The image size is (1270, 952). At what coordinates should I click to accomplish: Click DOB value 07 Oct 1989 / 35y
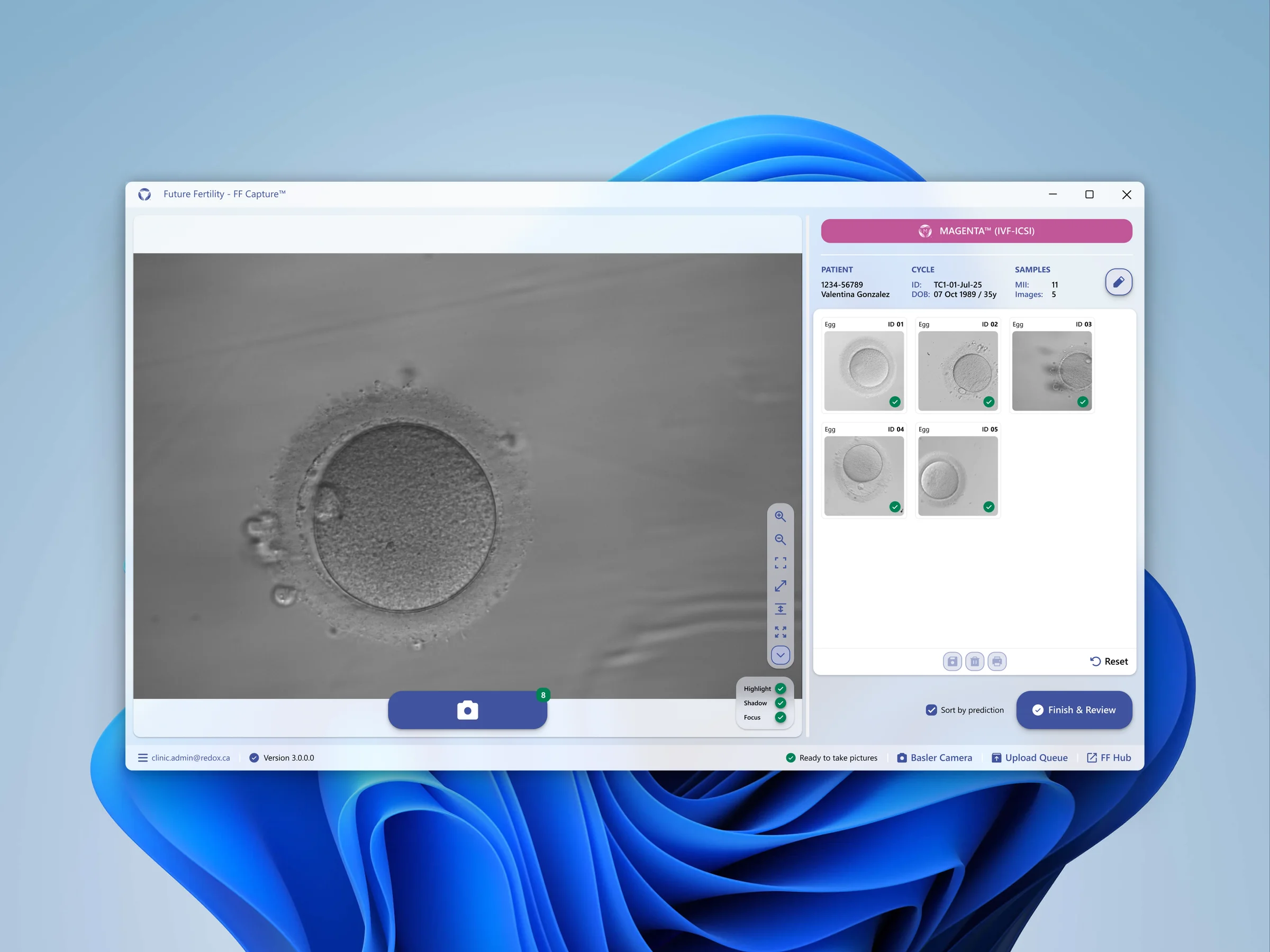pos(965,295)
